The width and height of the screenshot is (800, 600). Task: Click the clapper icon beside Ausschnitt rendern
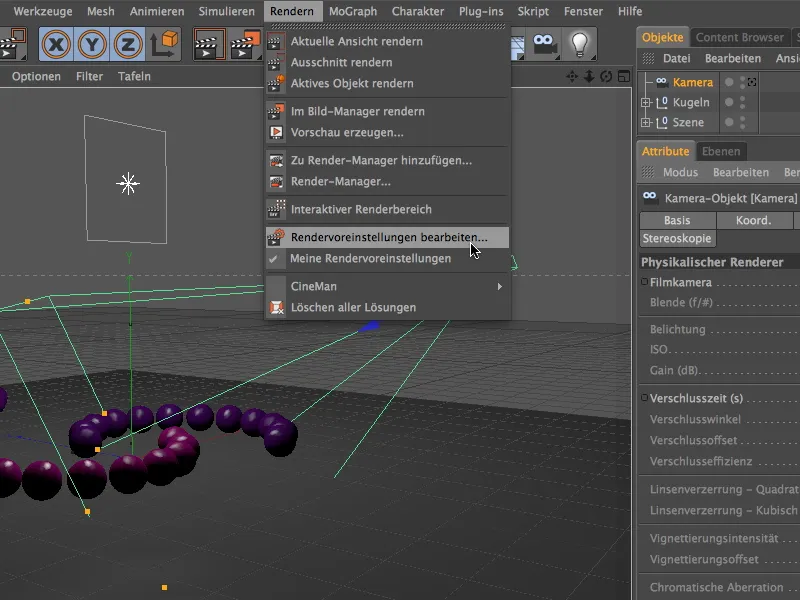(x=276, y=62)
